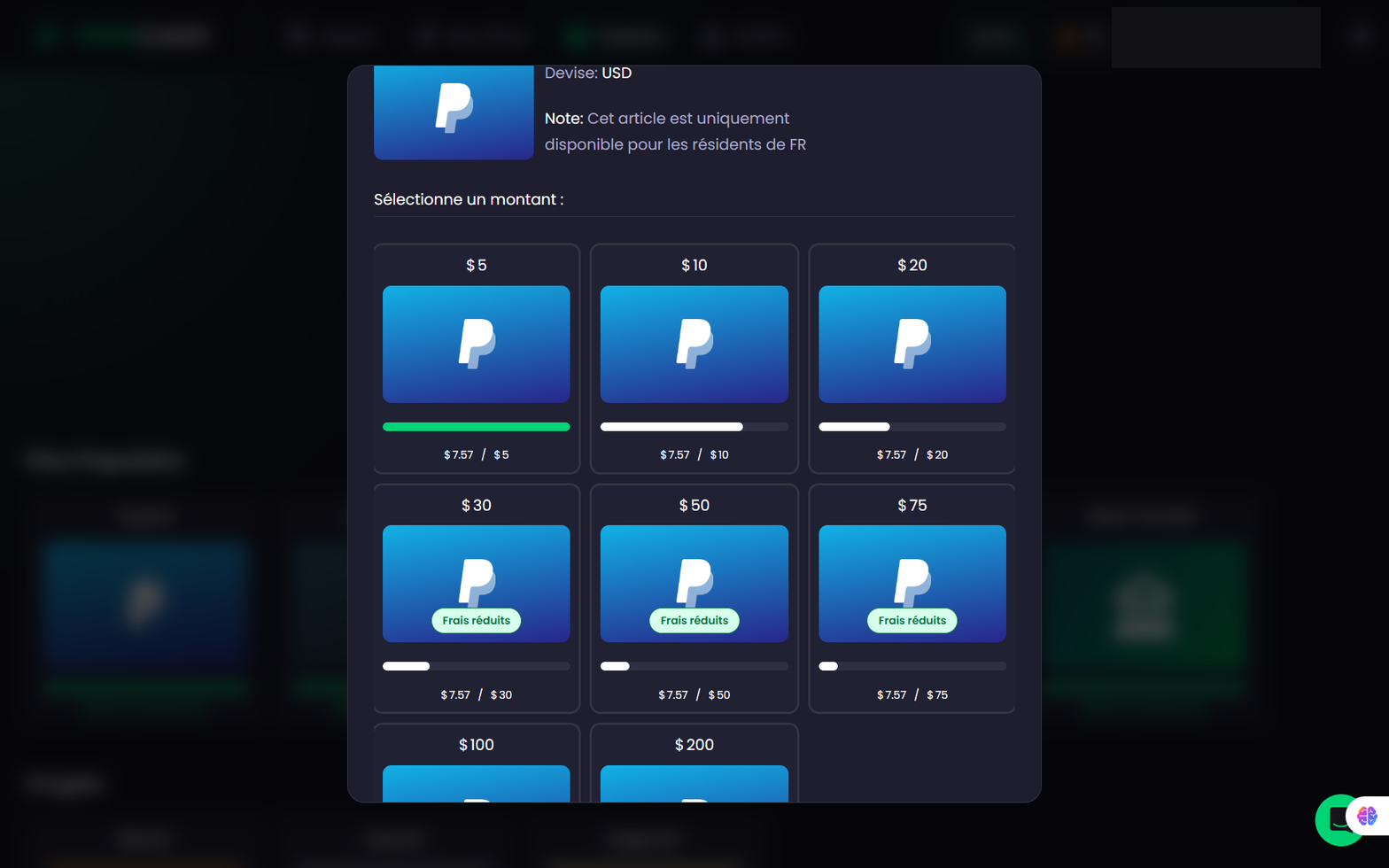
Task: Click the brain extension icon
Action: pyautogui.click(x=1367, y=816)
